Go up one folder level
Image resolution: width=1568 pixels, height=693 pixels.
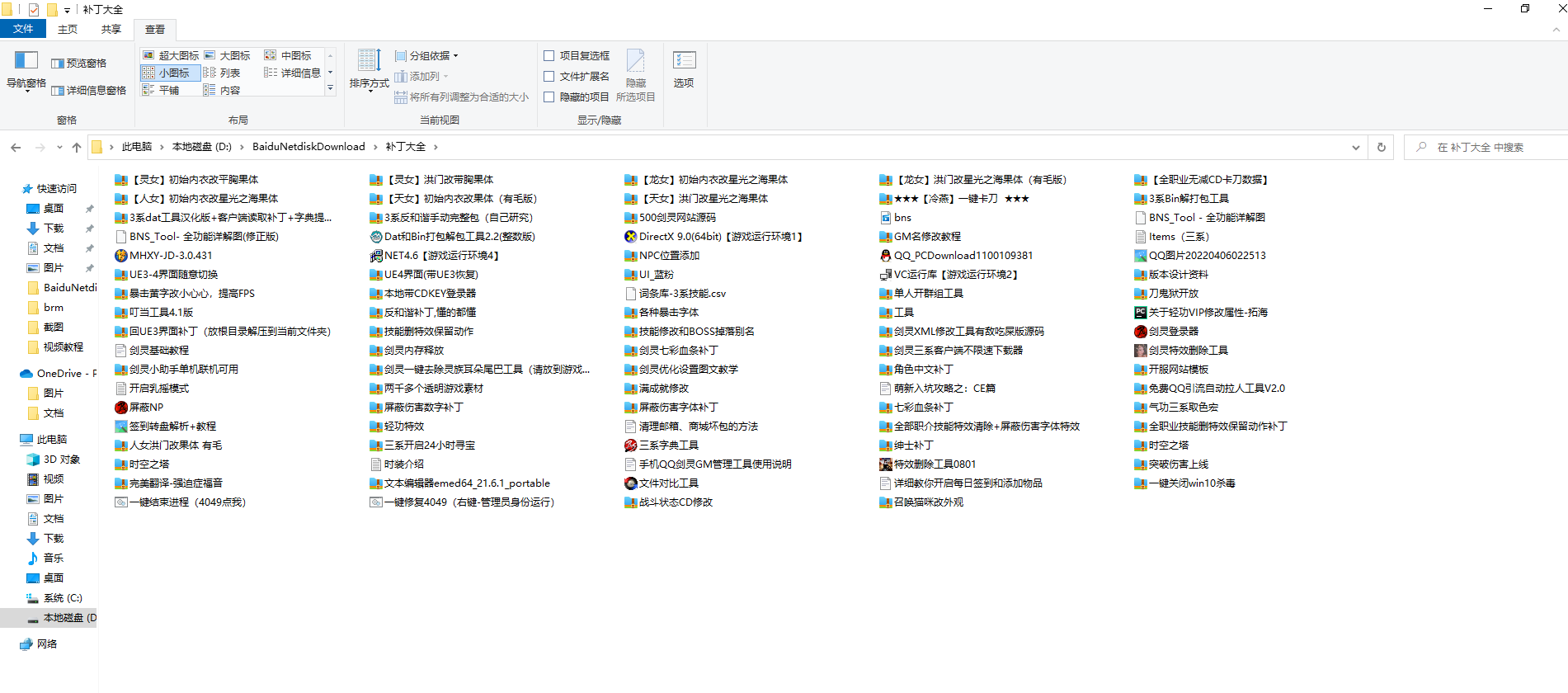(x=77, y=148)
